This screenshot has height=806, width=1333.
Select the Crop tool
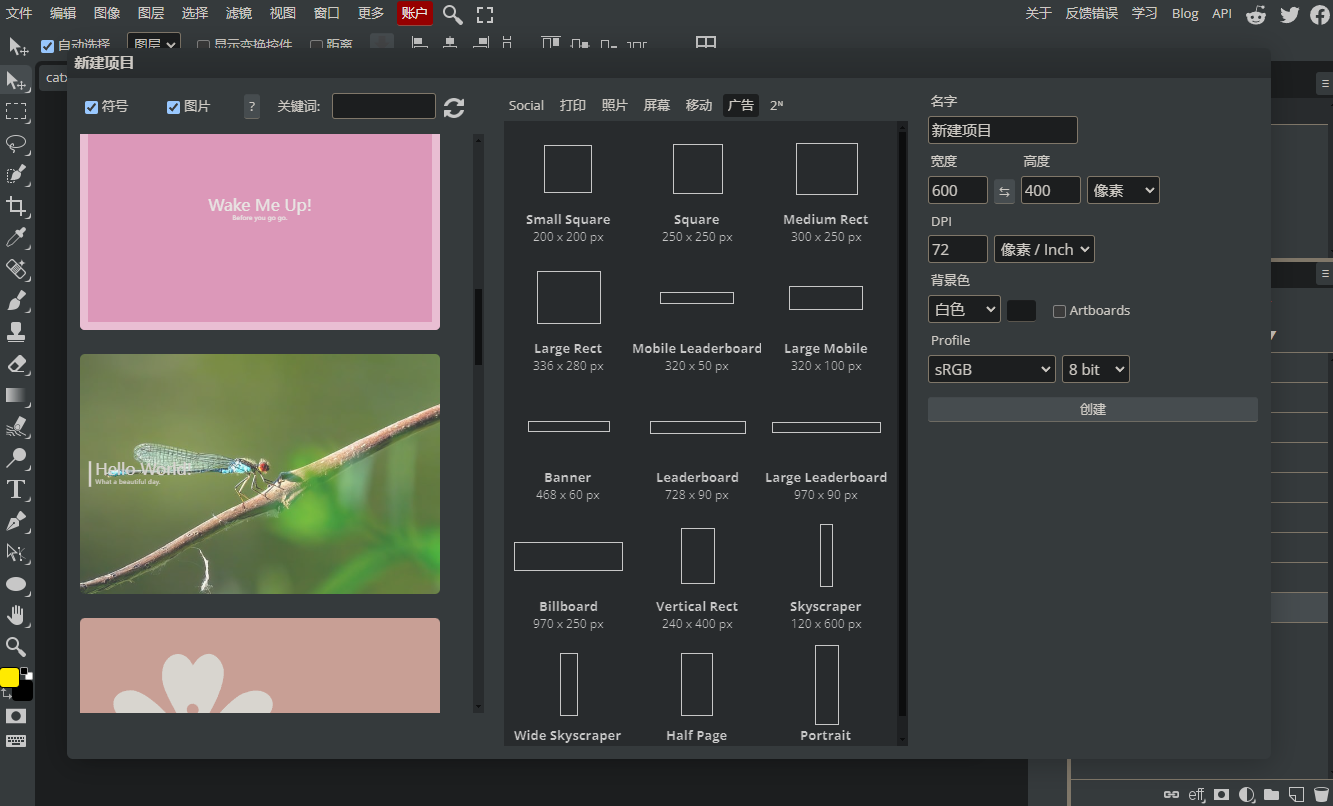point(16,206)
